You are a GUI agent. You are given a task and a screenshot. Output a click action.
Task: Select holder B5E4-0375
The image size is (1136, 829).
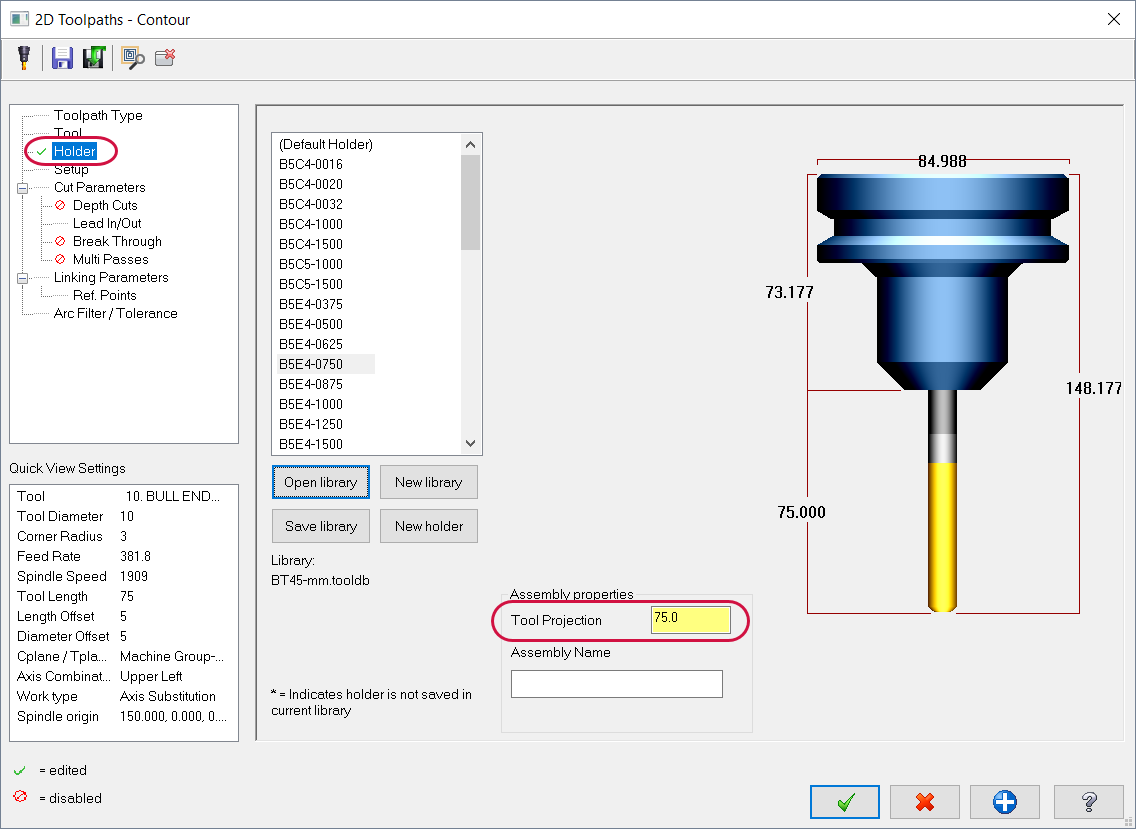[x=311, y=304]
